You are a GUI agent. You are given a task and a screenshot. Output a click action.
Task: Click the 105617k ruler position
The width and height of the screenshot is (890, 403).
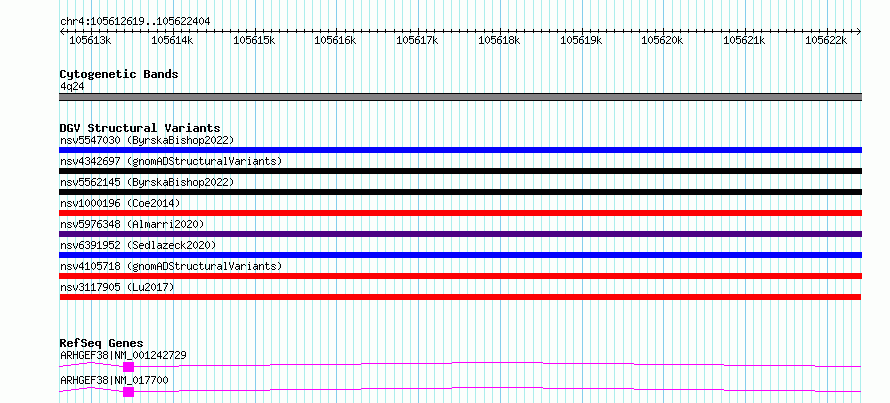click(417, 40)
